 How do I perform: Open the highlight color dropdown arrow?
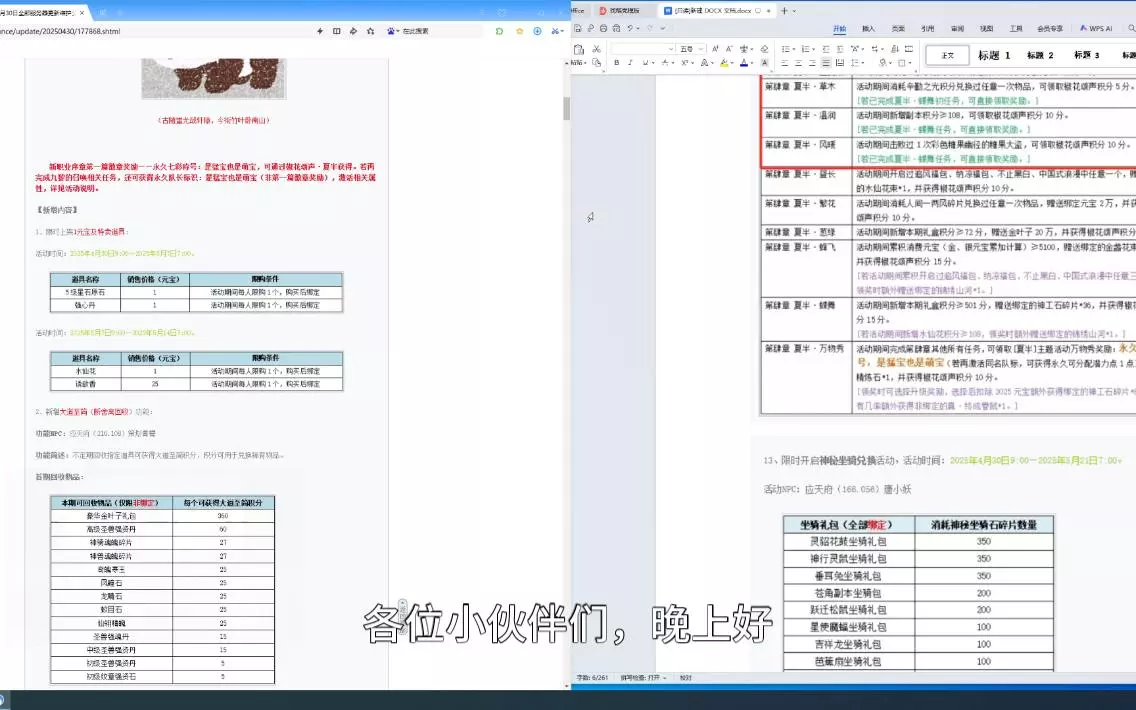tap(732, 63)
